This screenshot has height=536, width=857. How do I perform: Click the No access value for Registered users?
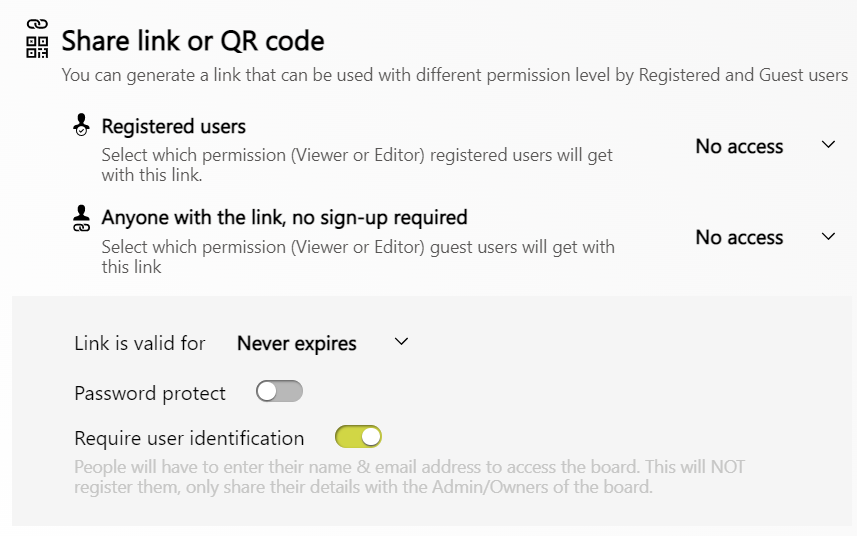[x=739, y=146]
